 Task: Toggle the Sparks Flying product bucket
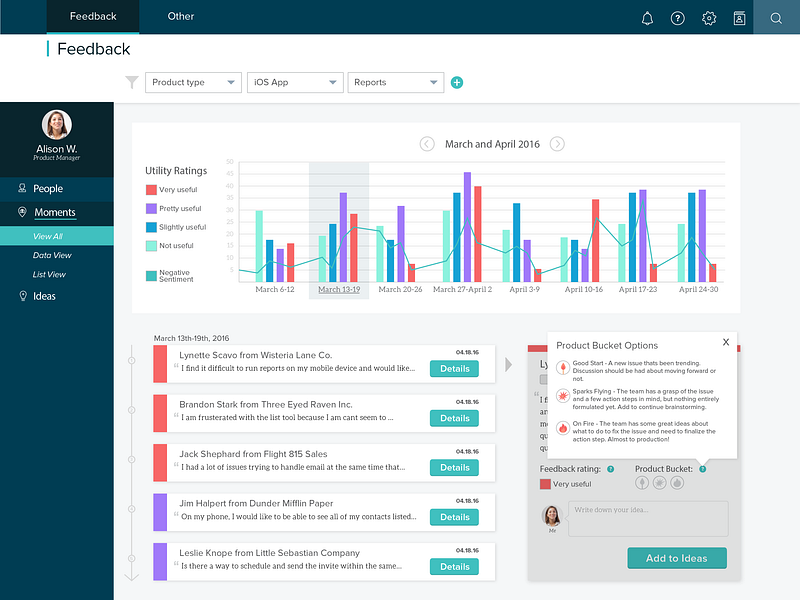tap(660, 482)
